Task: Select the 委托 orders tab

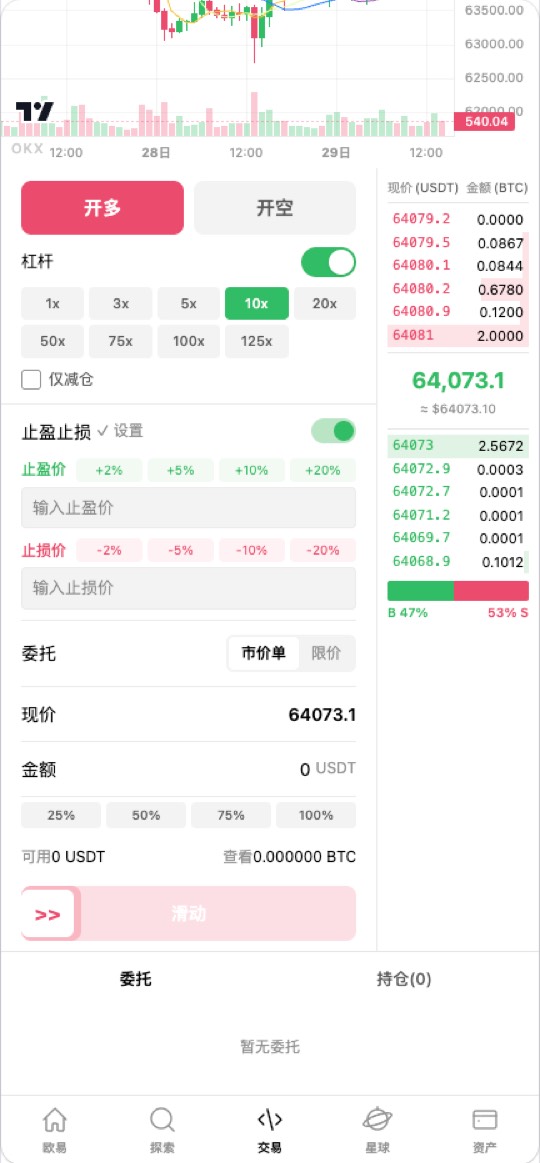Action: point(136,979)
